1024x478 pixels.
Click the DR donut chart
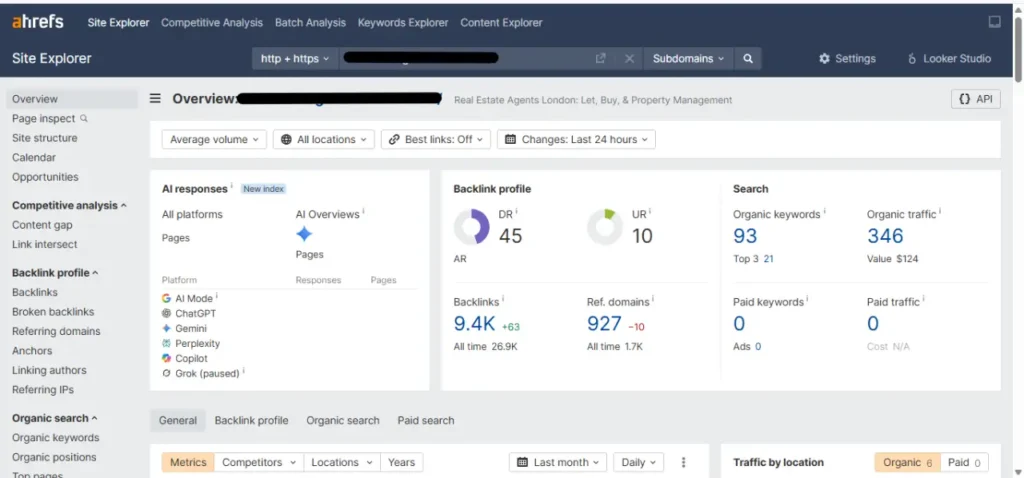[472, 227]
